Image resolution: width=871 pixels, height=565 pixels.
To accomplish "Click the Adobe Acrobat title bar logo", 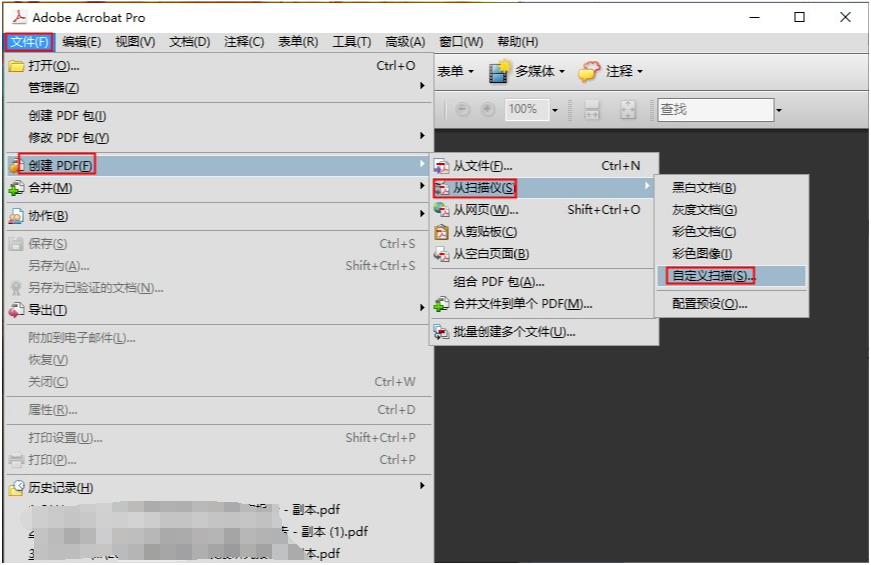I will pos(19,17).
